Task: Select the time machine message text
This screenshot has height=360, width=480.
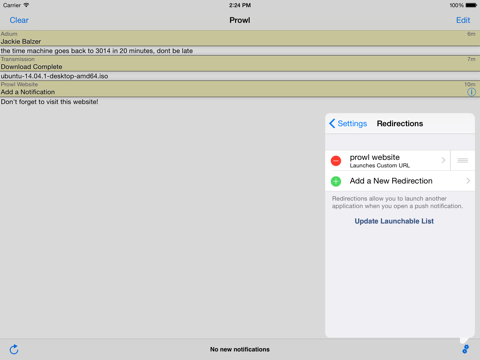Action: 97,51
